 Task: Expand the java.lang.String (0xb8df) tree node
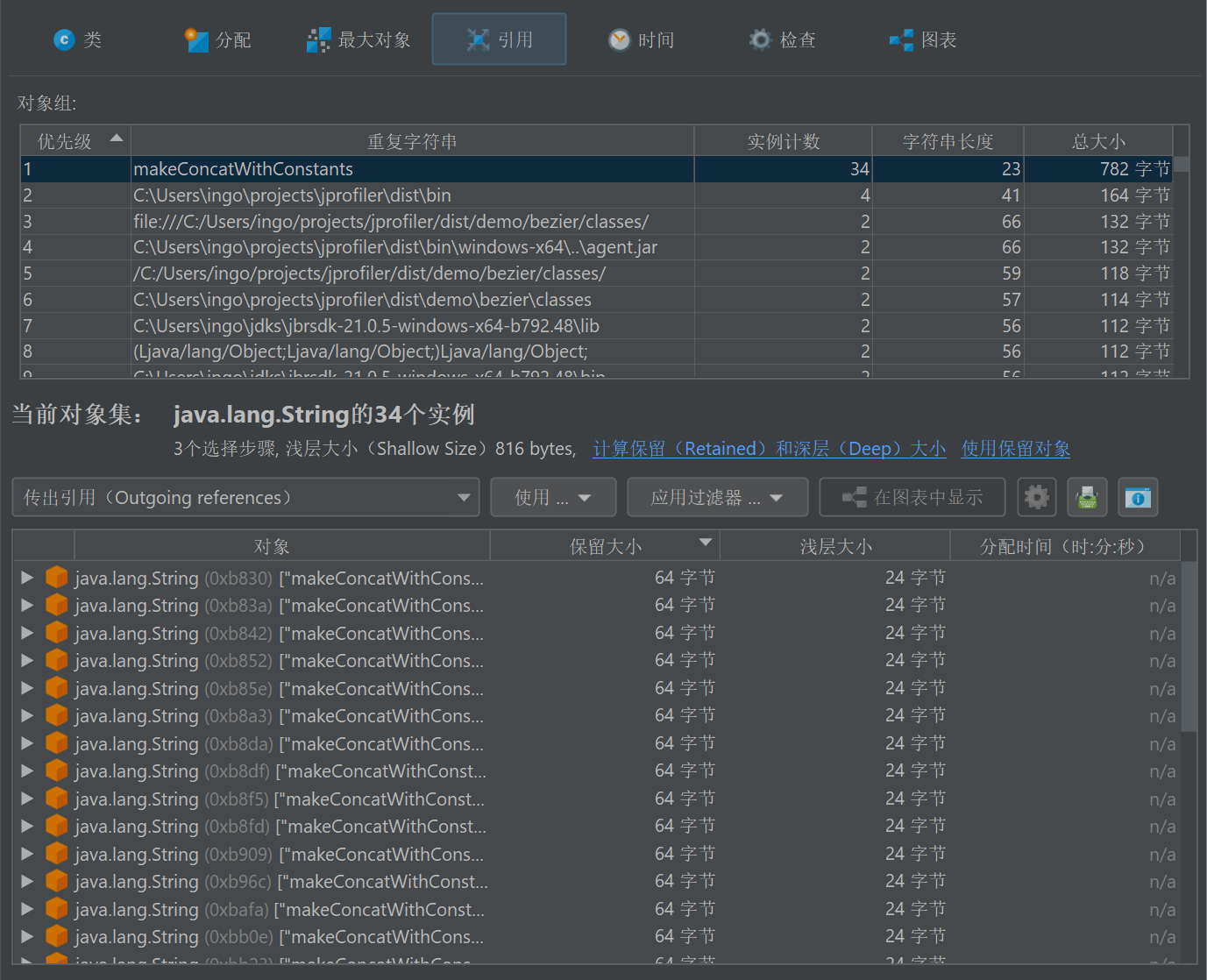pos(27,771)
